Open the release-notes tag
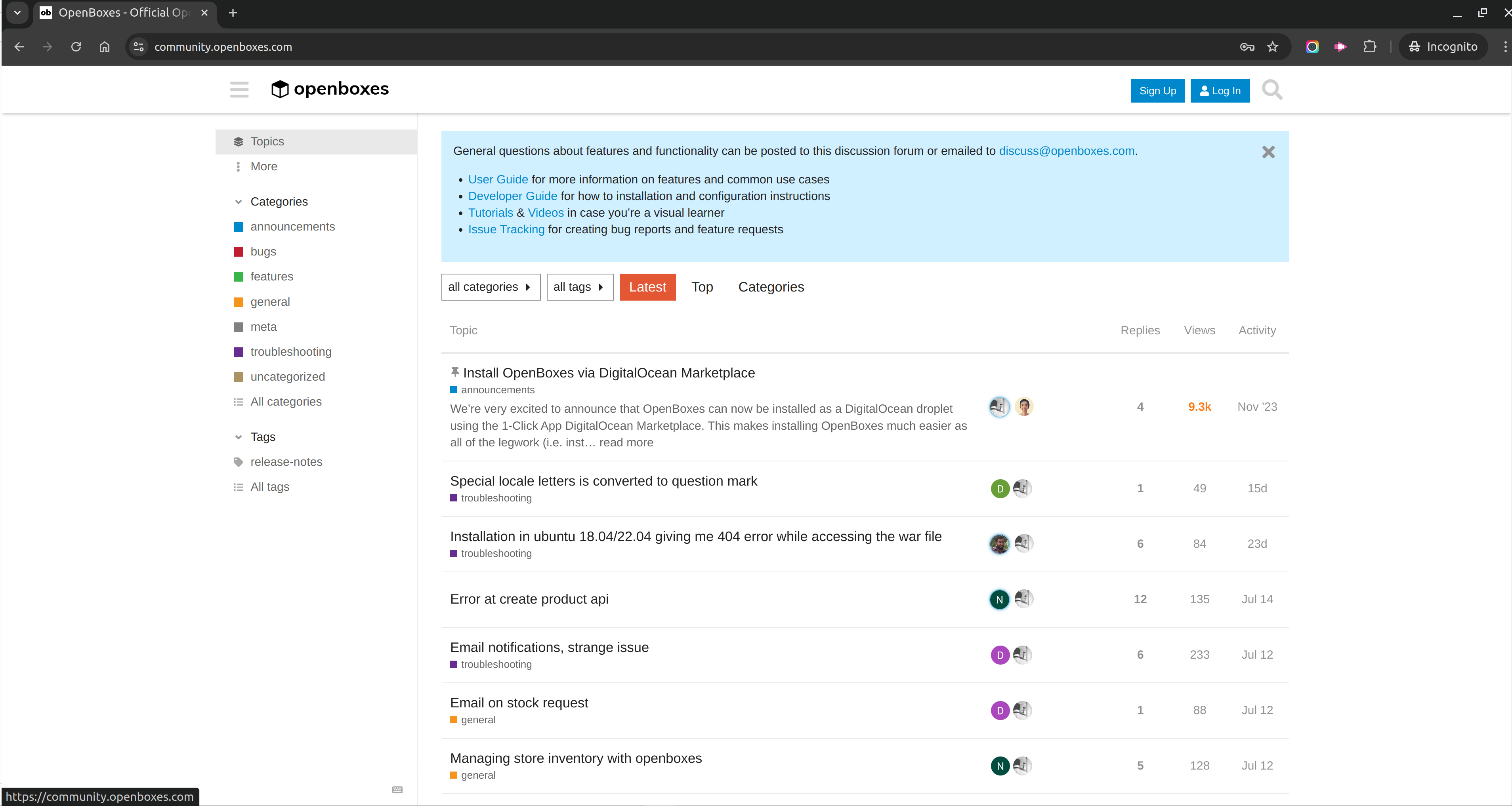 pyautogui.click(x=286, y=462)
